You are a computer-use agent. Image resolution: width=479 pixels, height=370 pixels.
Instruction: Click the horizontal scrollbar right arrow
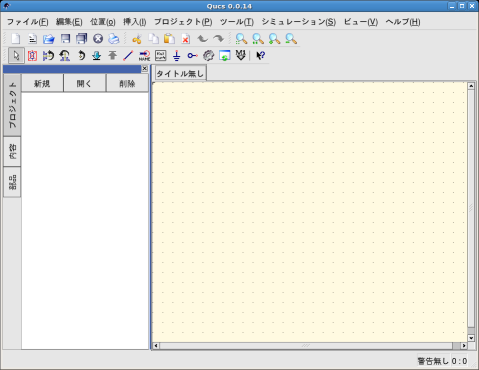pyautogui.click(x=464, y=346)
